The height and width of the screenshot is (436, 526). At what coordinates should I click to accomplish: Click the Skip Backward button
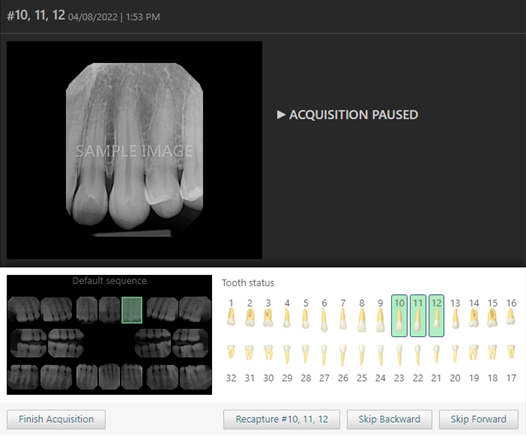(x=389, y=419)
